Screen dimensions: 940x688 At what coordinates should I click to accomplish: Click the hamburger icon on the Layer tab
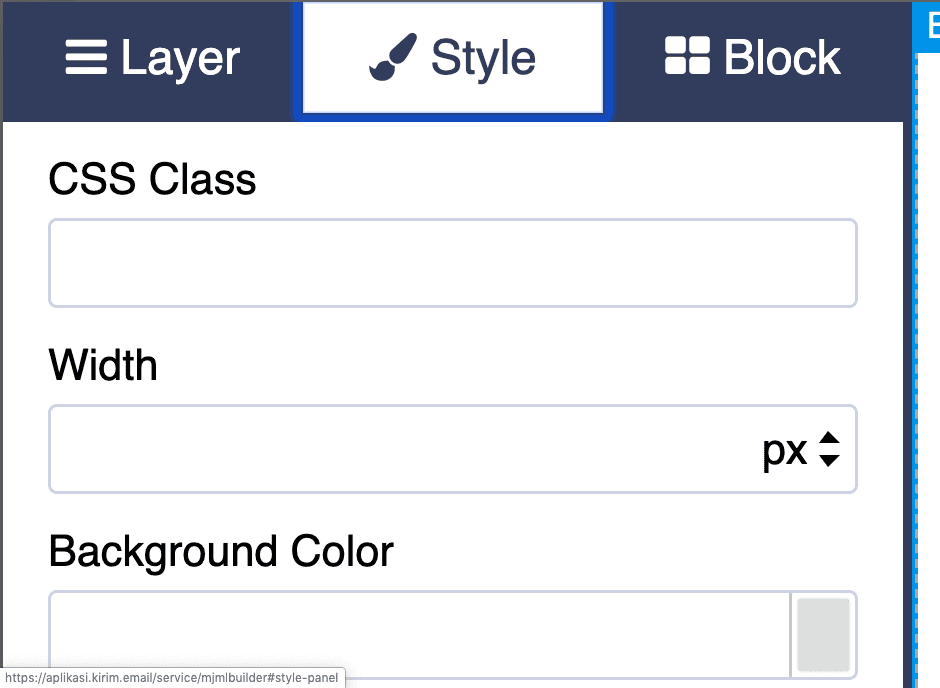coord(86,57)
